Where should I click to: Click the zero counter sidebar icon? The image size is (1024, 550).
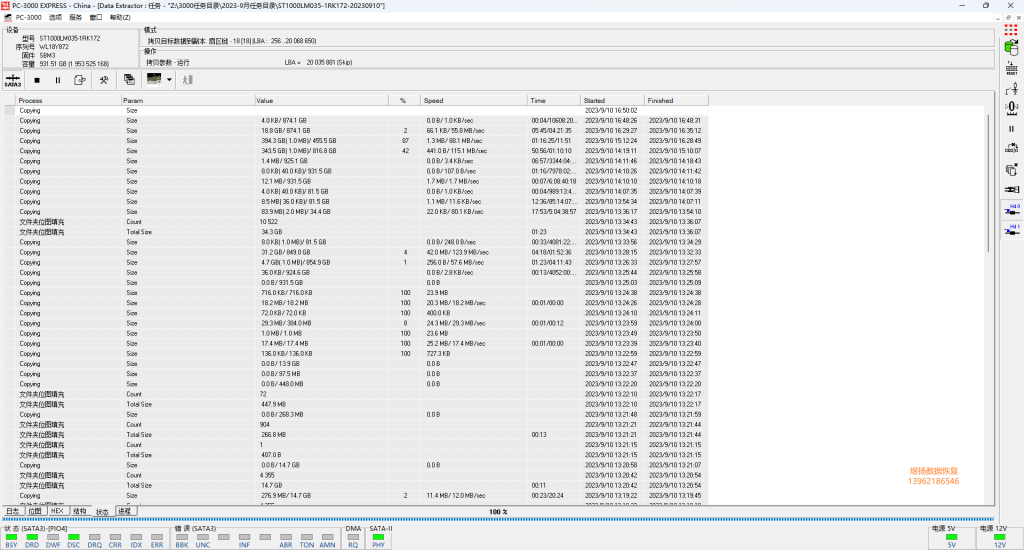pos(1012,108)
